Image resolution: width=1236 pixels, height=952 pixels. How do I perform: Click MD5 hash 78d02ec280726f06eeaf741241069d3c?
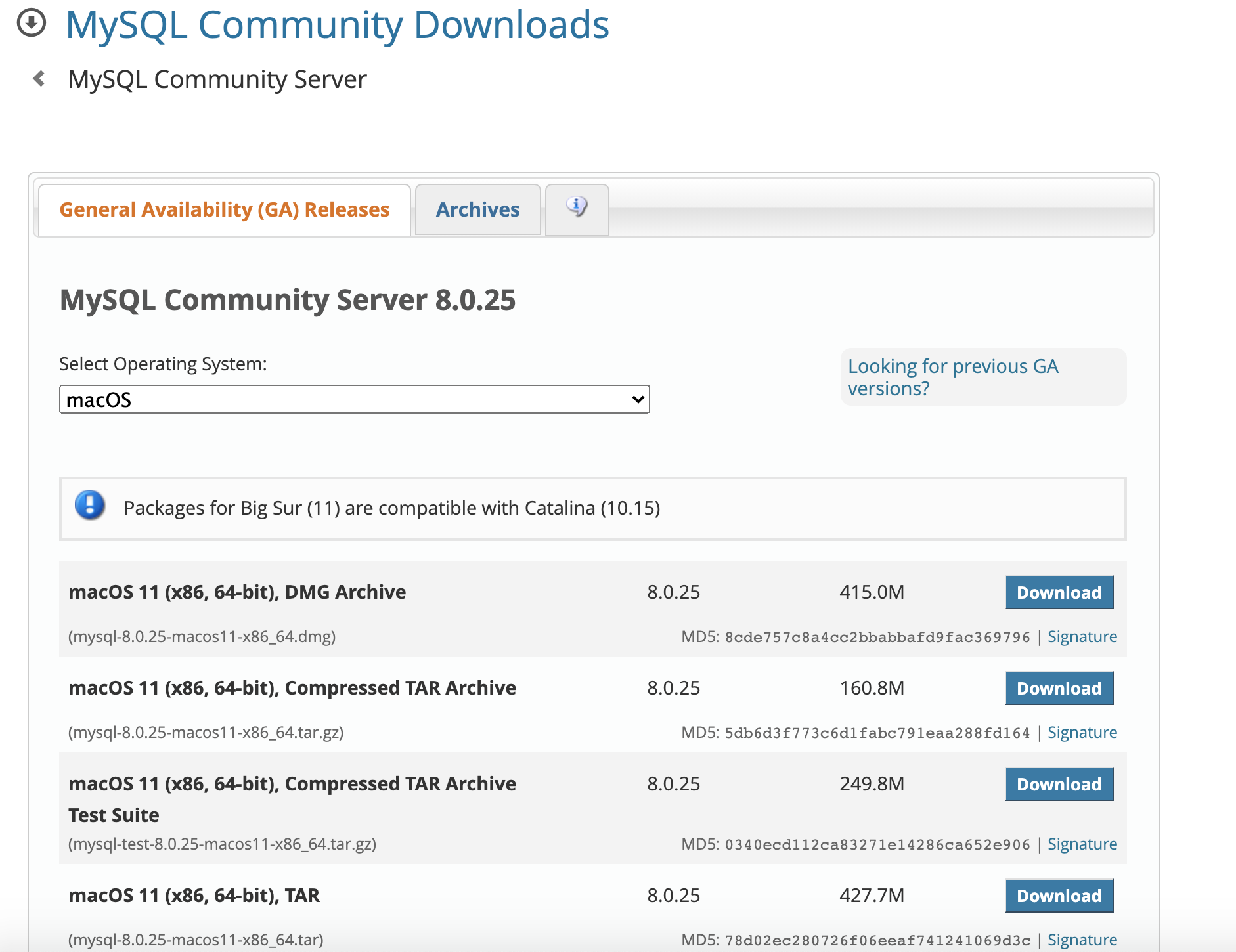tap(877, 940)
